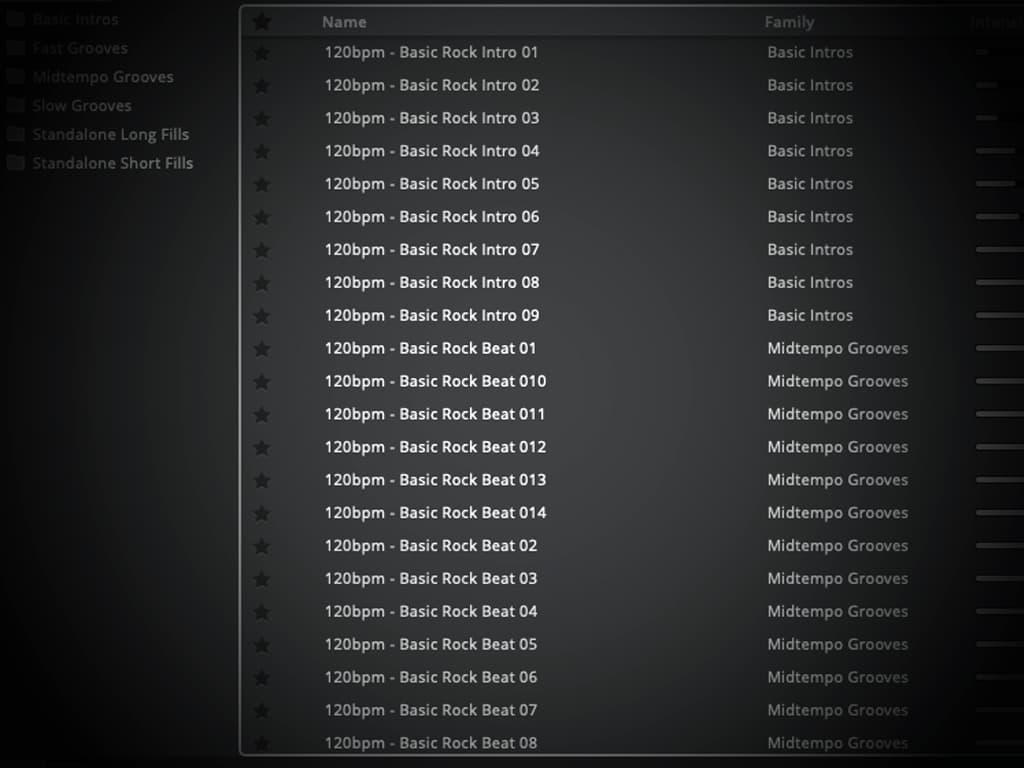The width and height of the screenshot is (1024, 768).
Task: Select the Slow Grooves folder icon
Action: pyautogui.click(x=16, y=106)
